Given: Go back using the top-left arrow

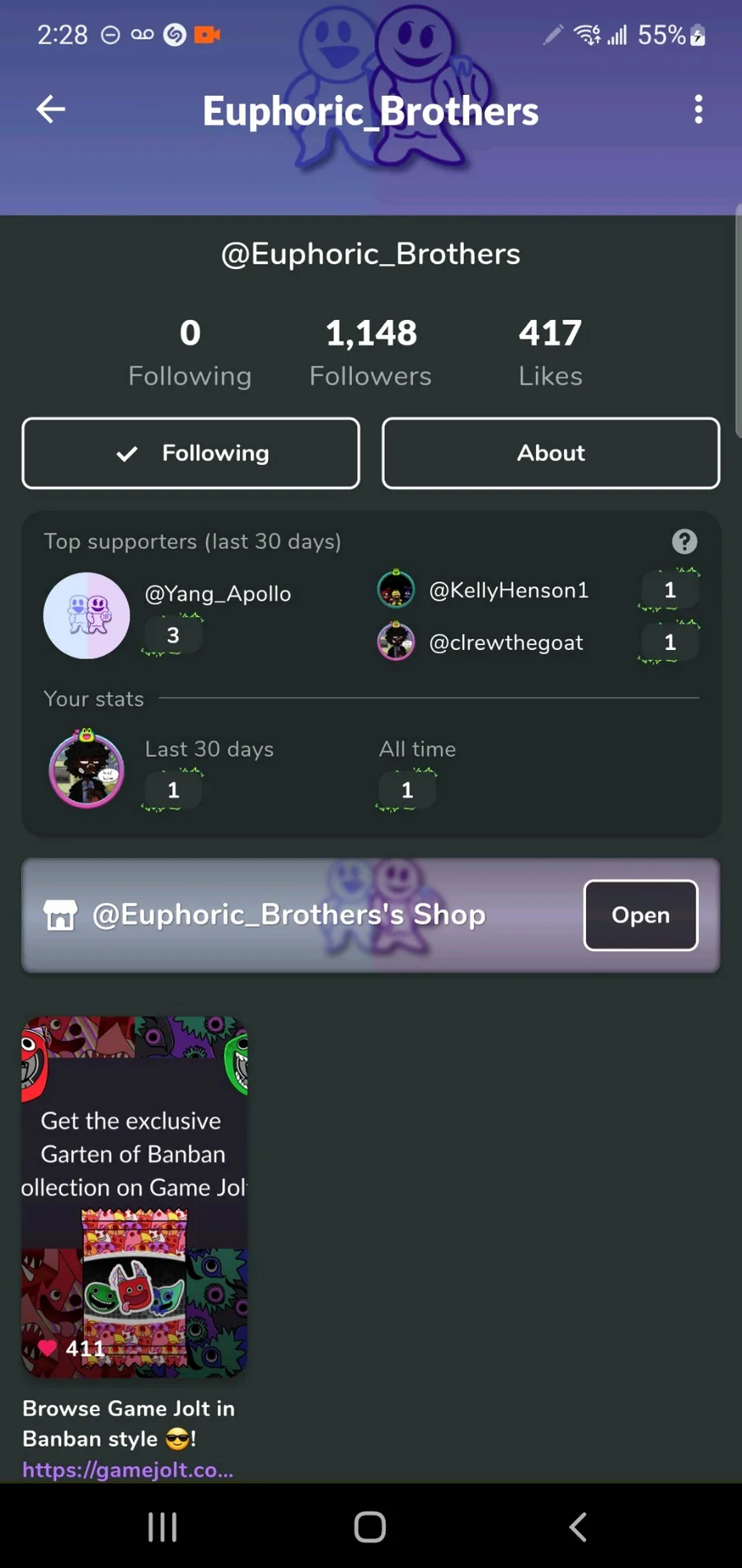Looking at the screenshot, I should pos(50,109).
